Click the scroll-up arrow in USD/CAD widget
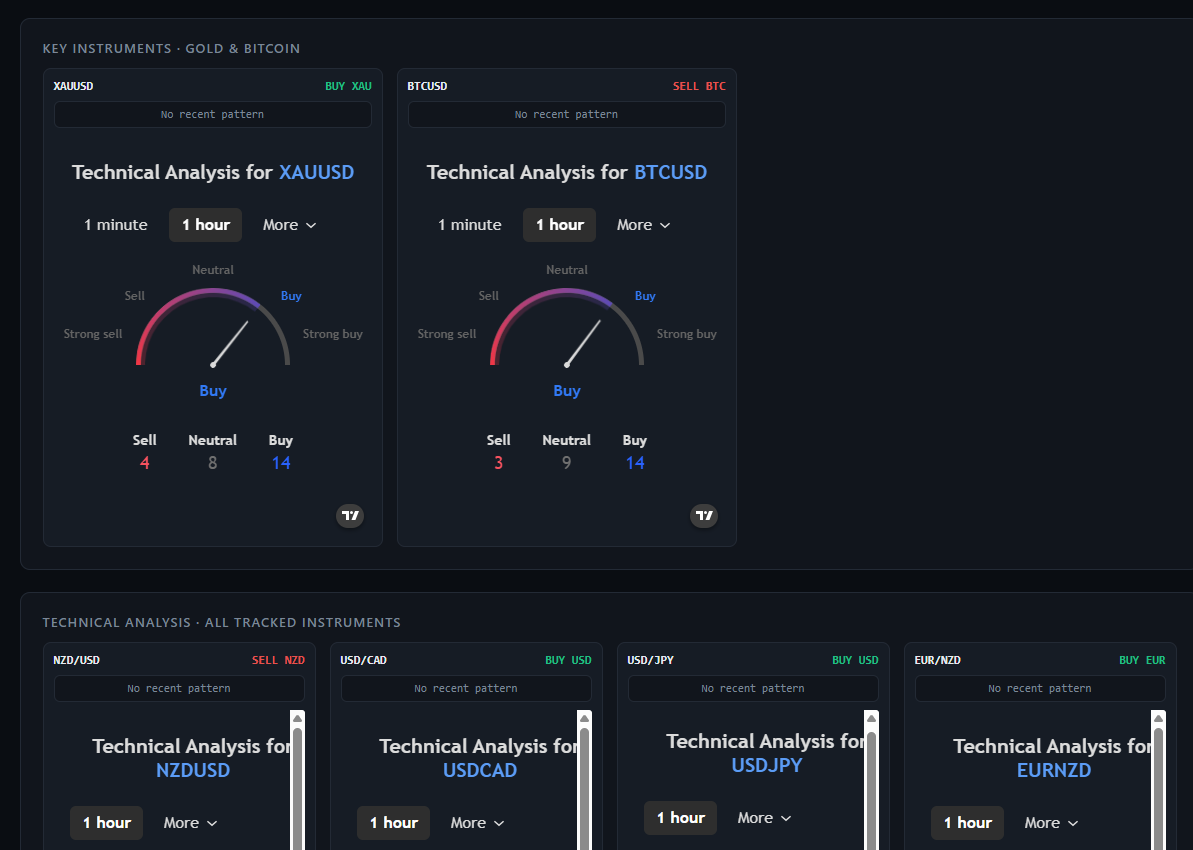This screenshot has height=850, width=1193. coord(584,718)
